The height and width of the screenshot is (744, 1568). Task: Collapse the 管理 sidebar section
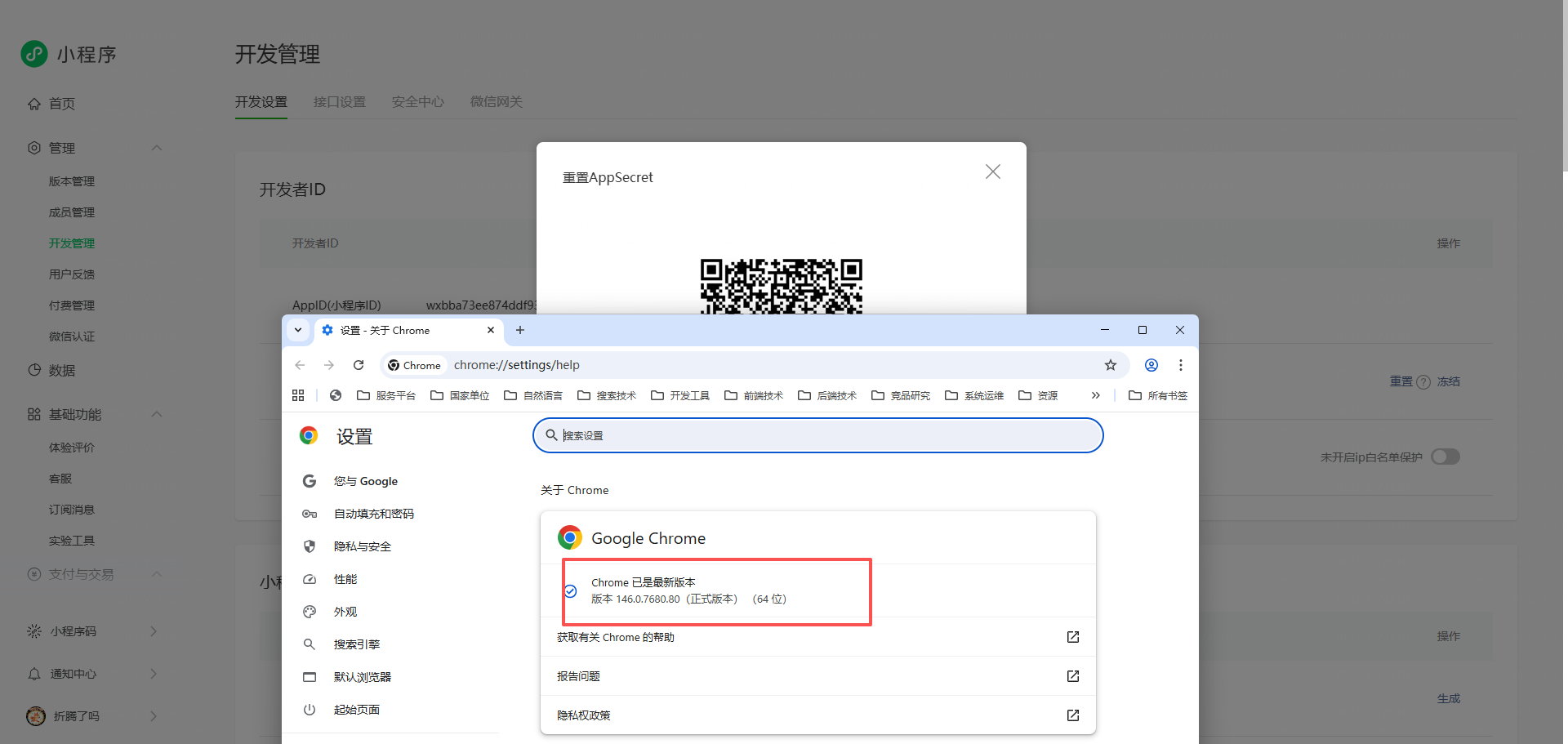pyautogui.click(x=157, y=148)
